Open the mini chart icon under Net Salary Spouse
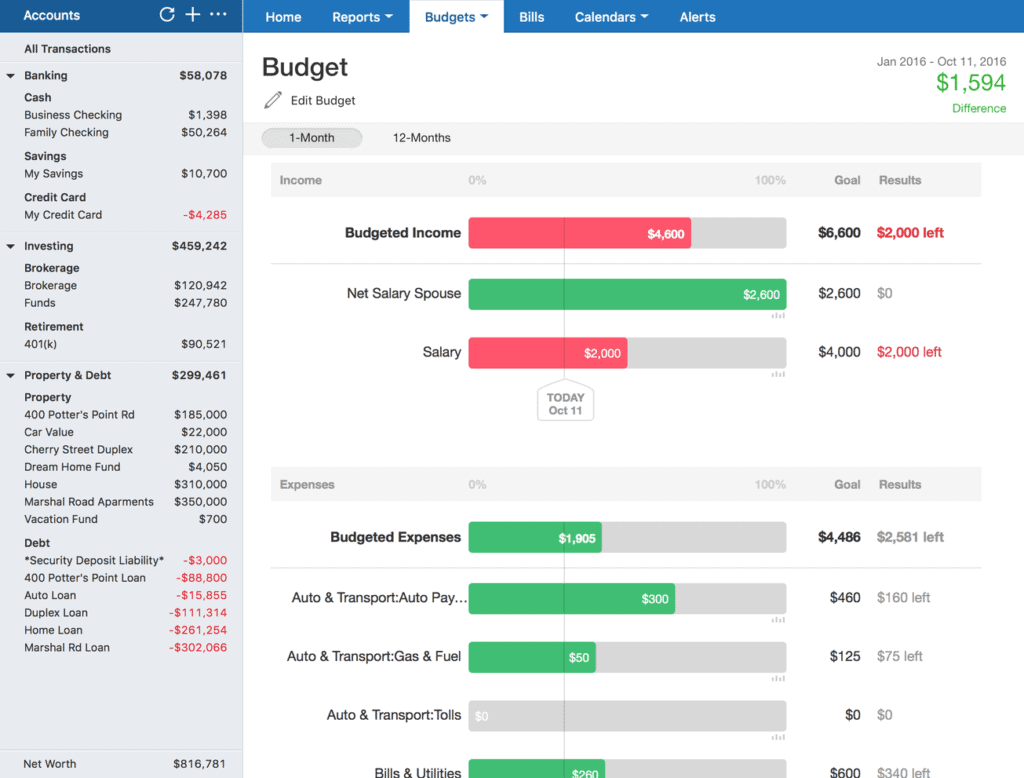1024x778 pixels. coord(778,314)
